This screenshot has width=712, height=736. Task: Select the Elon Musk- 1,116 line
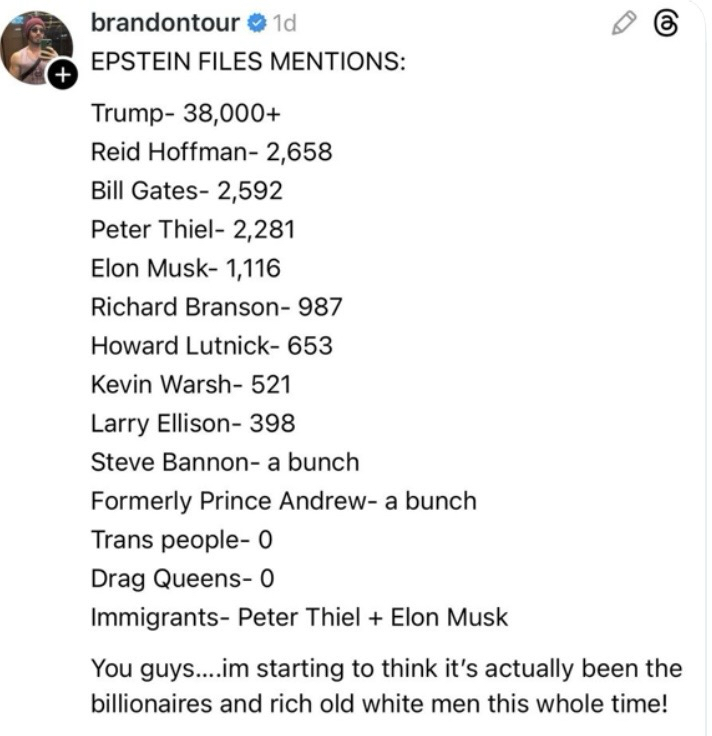point(185,269)
